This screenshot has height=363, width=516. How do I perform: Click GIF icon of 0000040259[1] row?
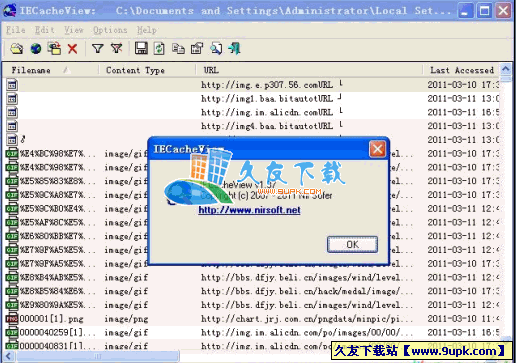point(12,332)
